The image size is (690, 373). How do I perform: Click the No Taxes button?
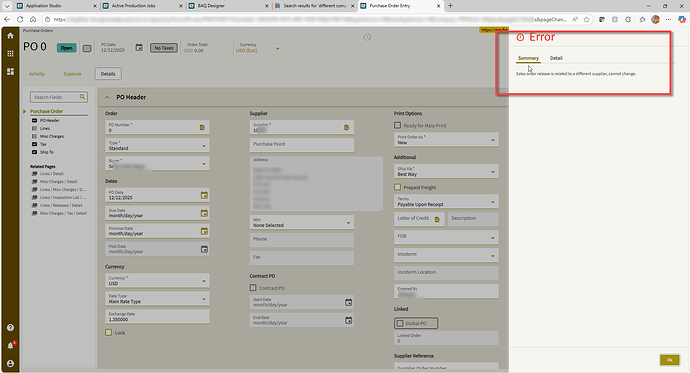pyautogui.click(x=164, y=48)
